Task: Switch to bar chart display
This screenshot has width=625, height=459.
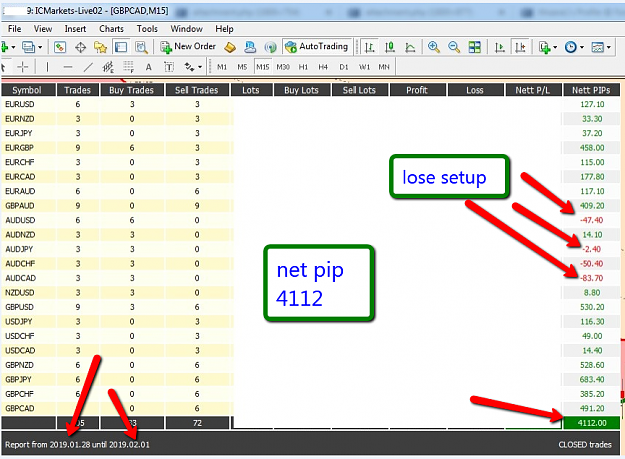Action: coord(369,47)
